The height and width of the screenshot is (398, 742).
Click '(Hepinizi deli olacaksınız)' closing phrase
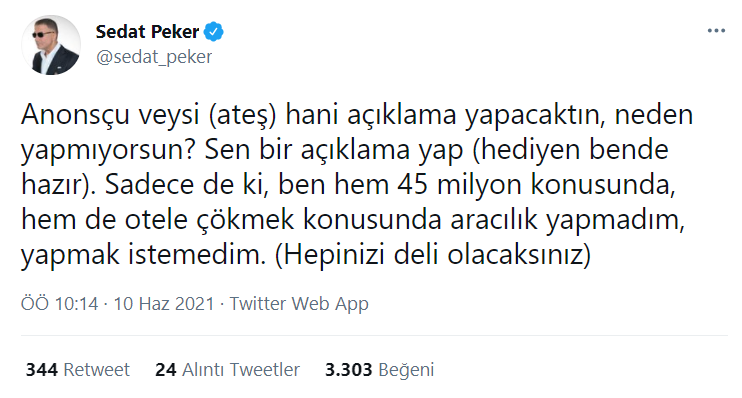coord(433,255)
